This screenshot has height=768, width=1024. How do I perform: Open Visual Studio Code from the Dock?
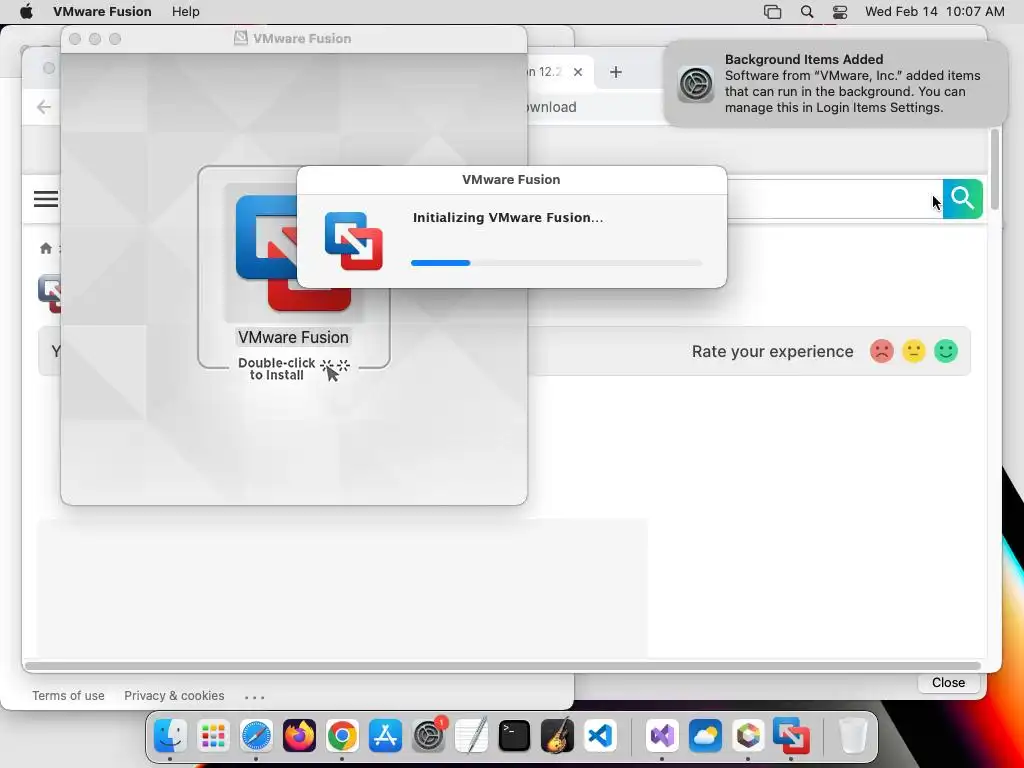(601, 736)
